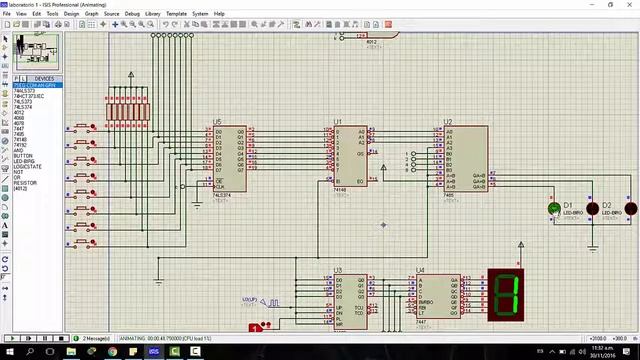Image resolution: width=640 pixels, height=360 pixels.
Task: Select BUTTON in the devices list
Action: [23, 156]
